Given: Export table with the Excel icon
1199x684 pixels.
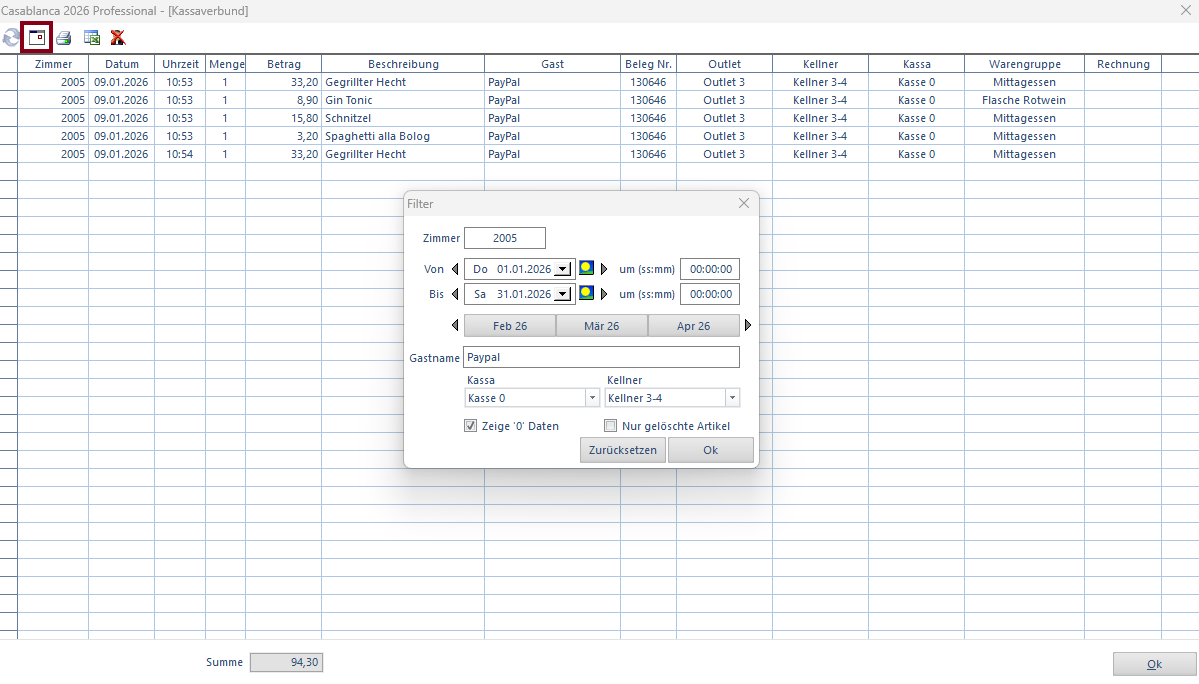Looking at the screenshot, I should tap(92, 38).
